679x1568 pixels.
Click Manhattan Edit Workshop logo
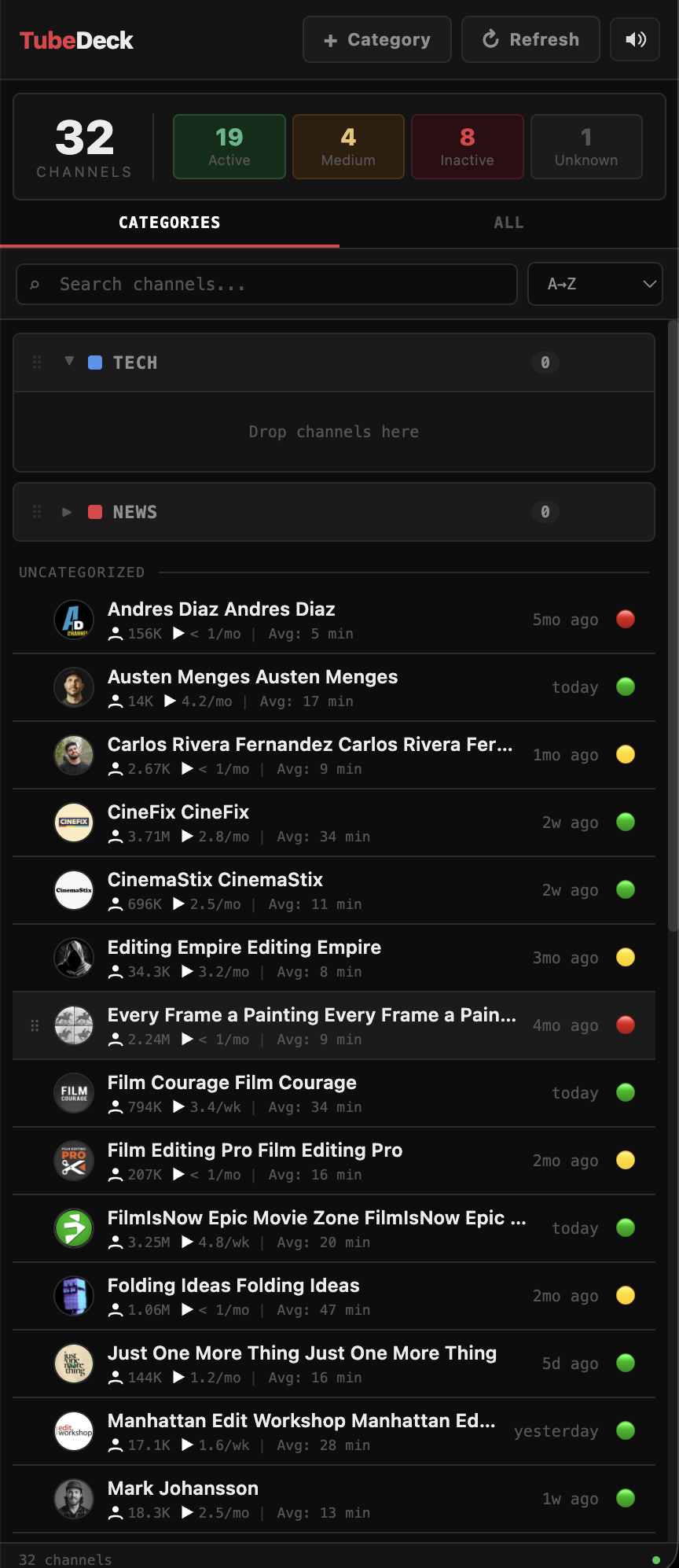pos(74,1431)
